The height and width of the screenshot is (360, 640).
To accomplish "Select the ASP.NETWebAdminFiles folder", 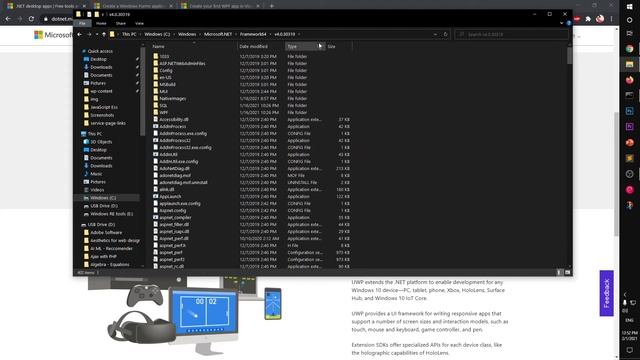I will (182, 63).
